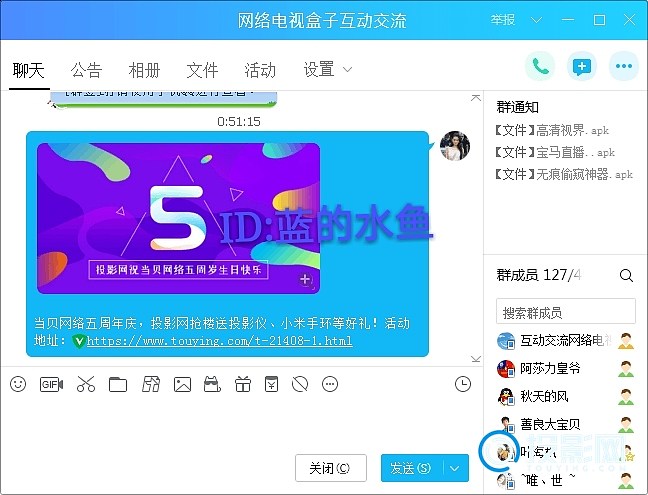Click 阿莎力皇爷 avatar icon
Viewport: 648px width, 495px height.
coord(505,369)
